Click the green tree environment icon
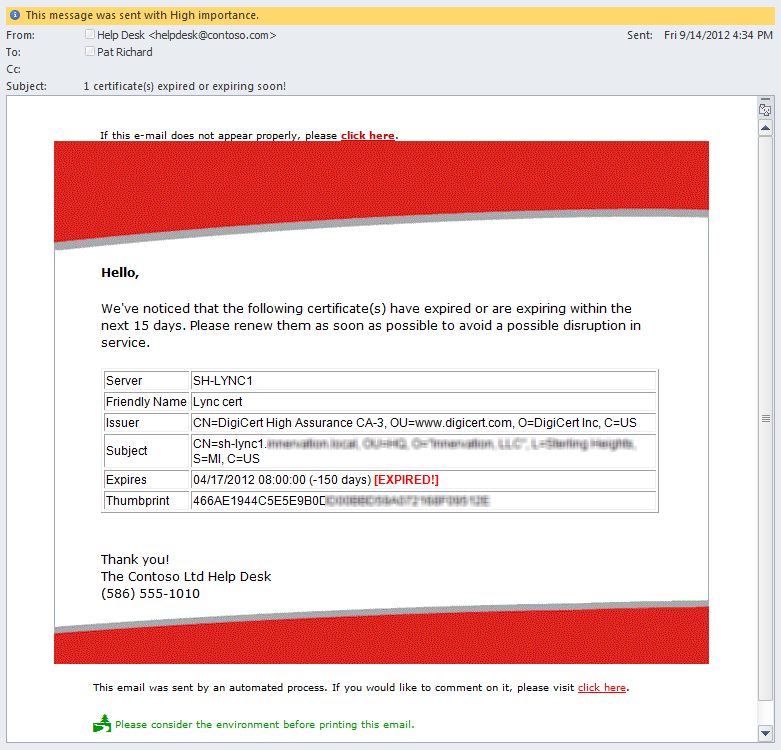 pos(102,723)
